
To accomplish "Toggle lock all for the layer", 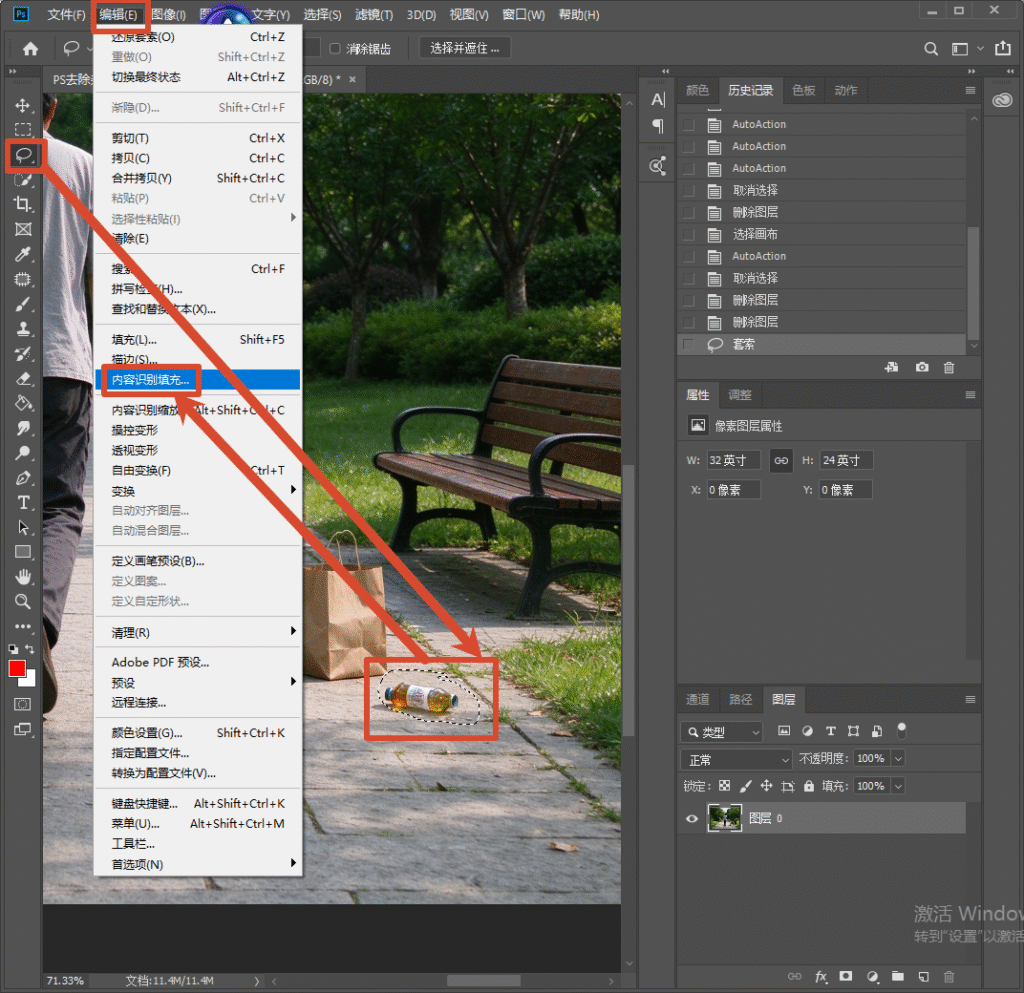I will coord(809,786).
